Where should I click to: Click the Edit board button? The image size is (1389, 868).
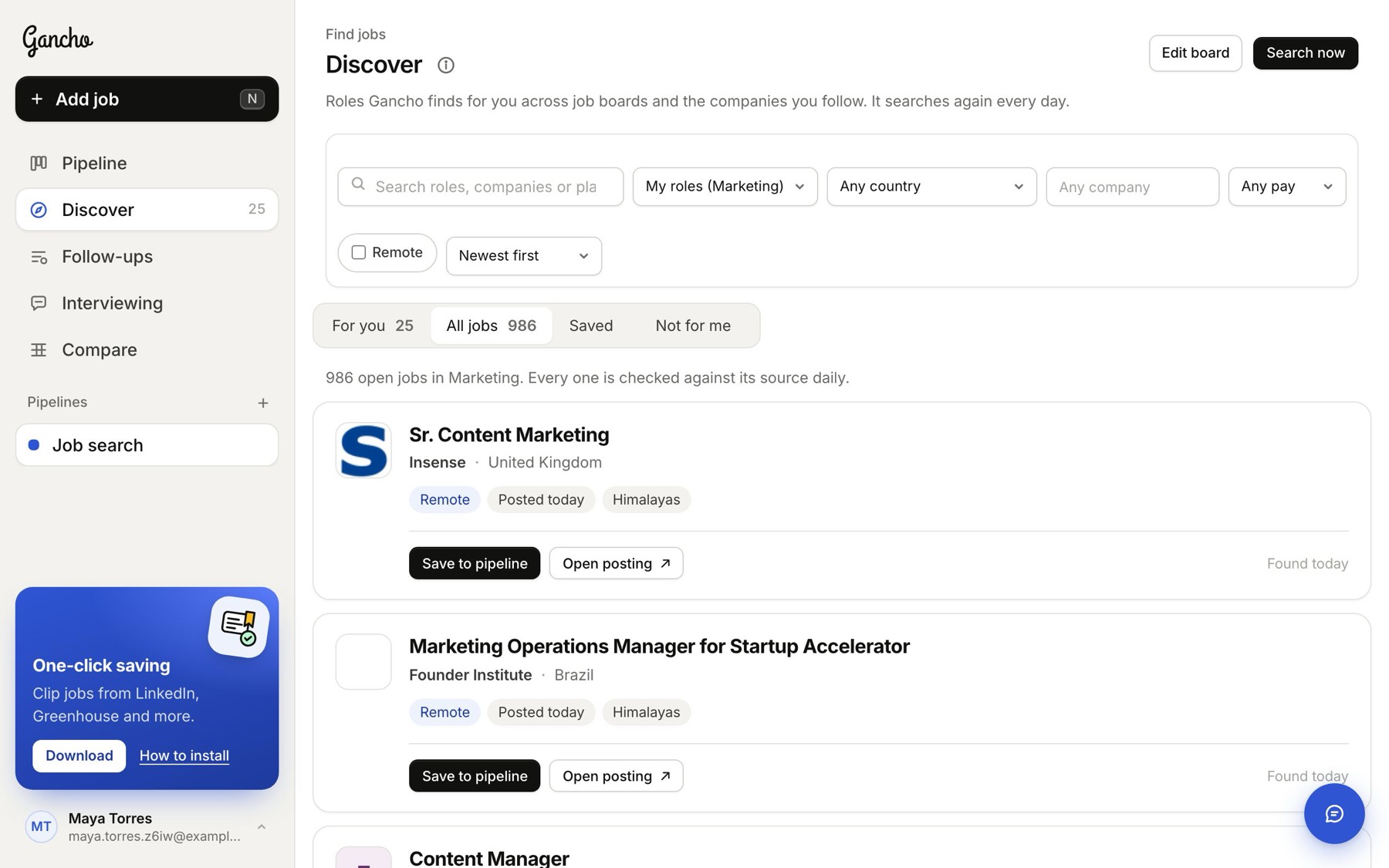(x=1195, y=53)
